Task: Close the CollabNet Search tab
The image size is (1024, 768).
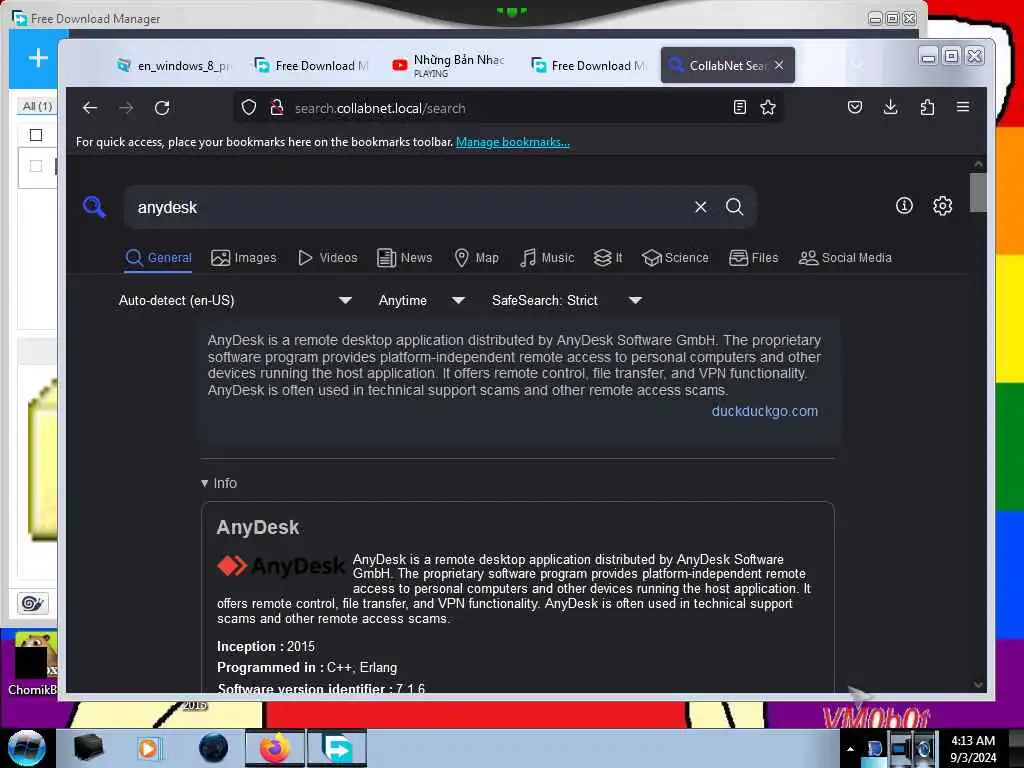Action: point(779,65)
